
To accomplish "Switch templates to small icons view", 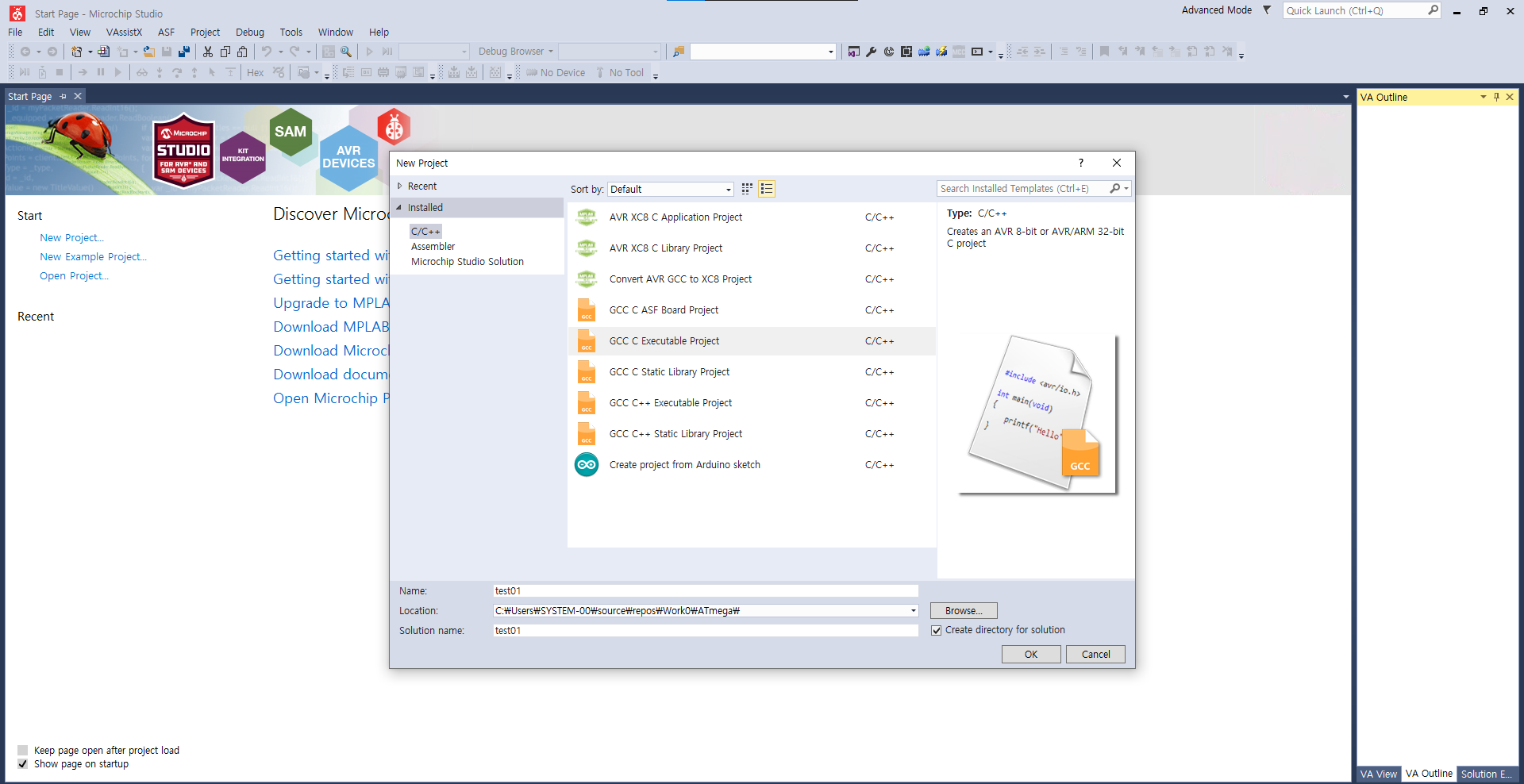I will coord(747,189).
